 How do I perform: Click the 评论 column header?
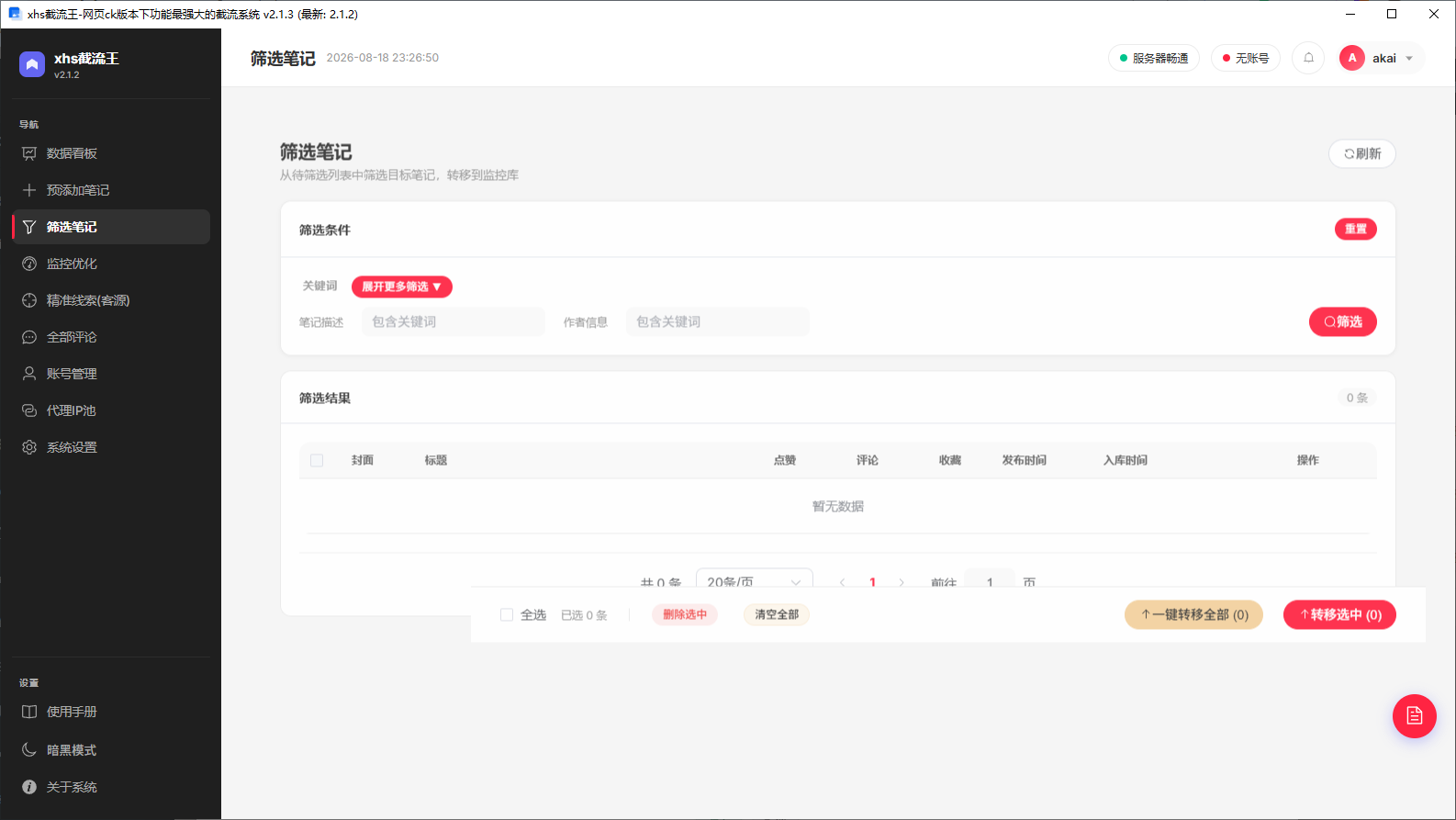tap(868, 460)
